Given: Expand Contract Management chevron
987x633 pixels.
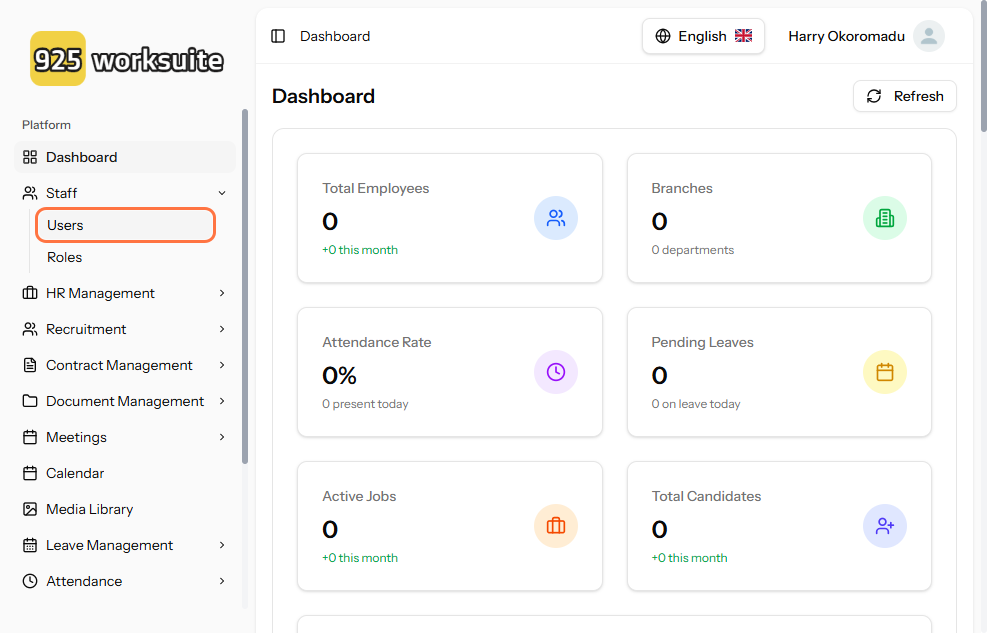Looking at the screenshot, I should 222,365.
